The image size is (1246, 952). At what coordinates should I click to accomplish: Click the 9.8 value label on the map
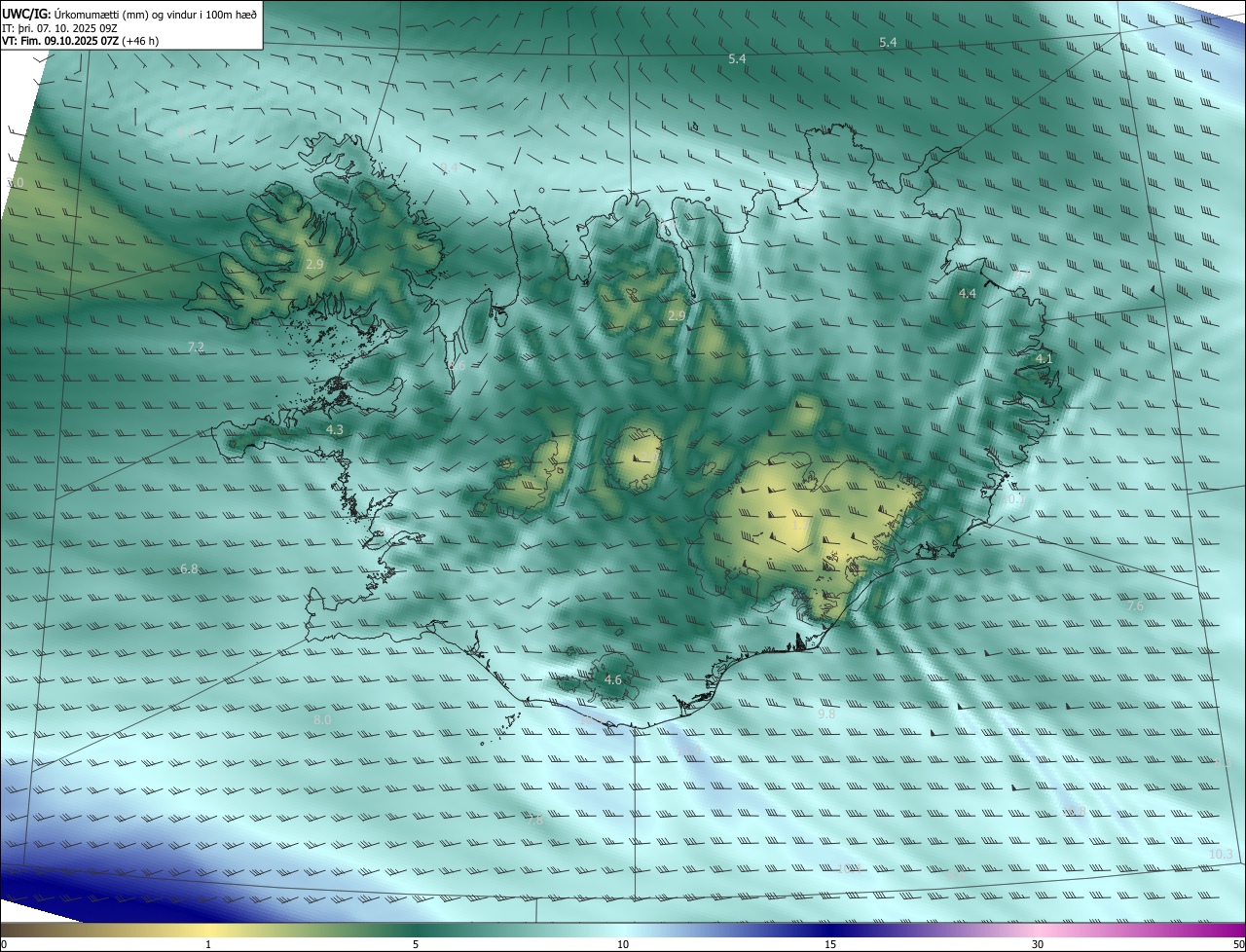pos(826,714)
